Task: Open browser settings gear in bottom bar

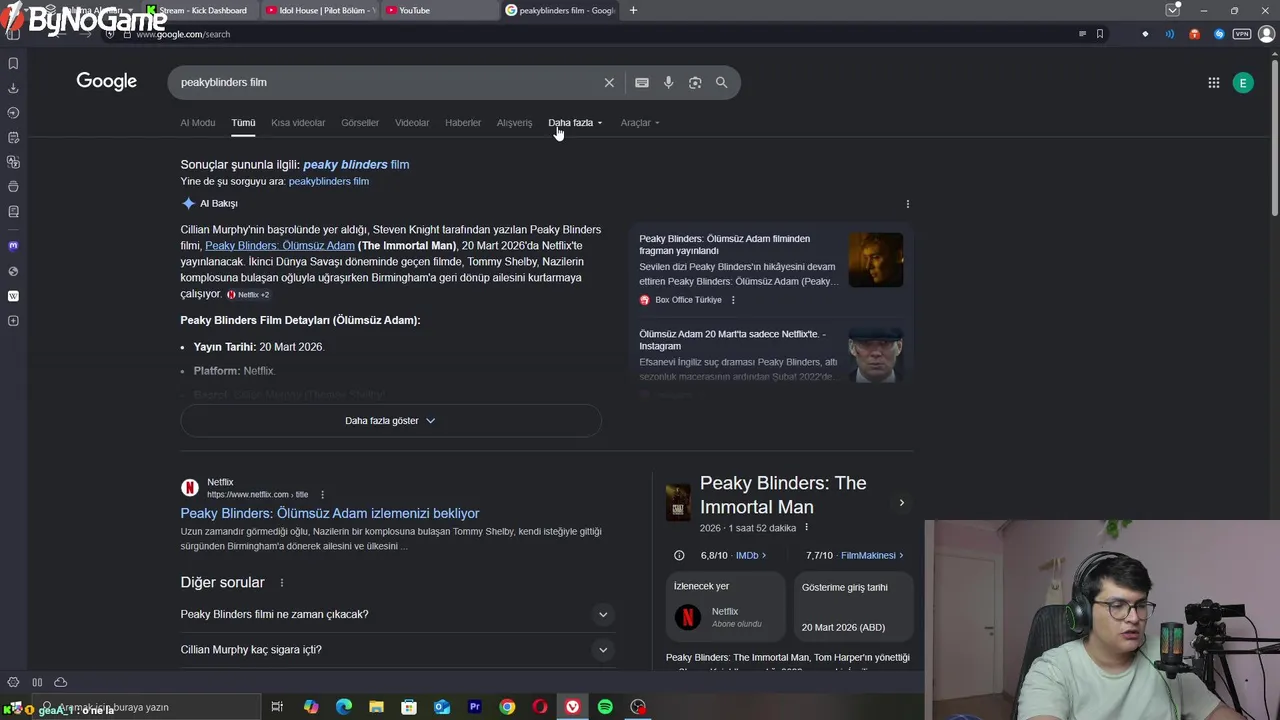Action: pos(13,682)
